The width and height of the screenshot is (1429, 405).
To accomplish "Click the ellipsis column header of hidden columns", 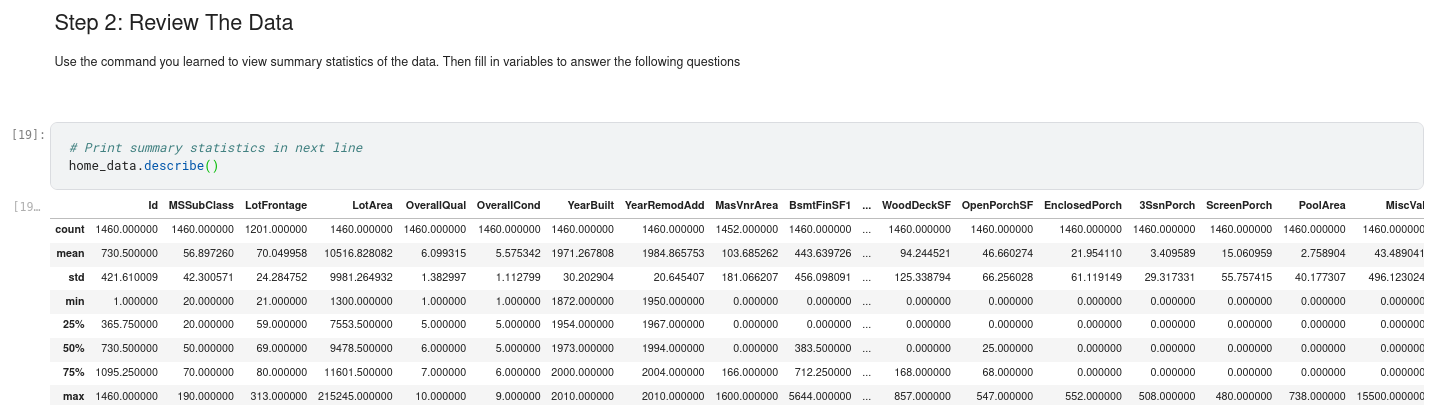I will (866, 205).
